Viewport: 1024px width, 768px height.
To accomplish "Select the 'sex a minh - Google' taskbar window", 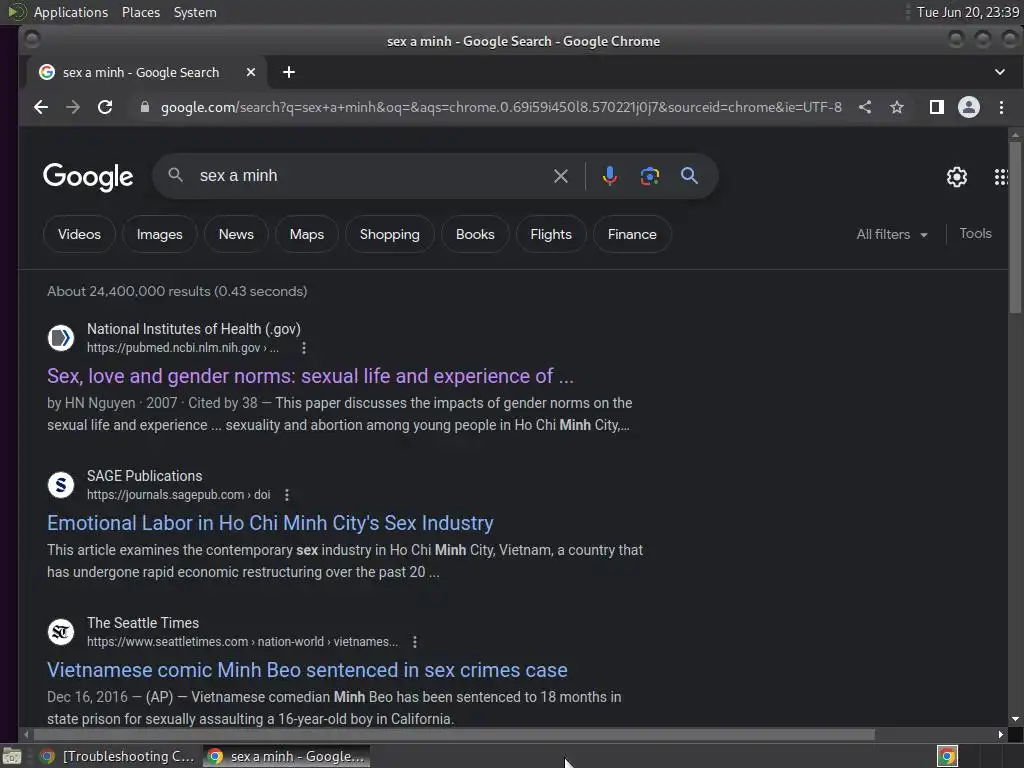I will coord(286,756).
